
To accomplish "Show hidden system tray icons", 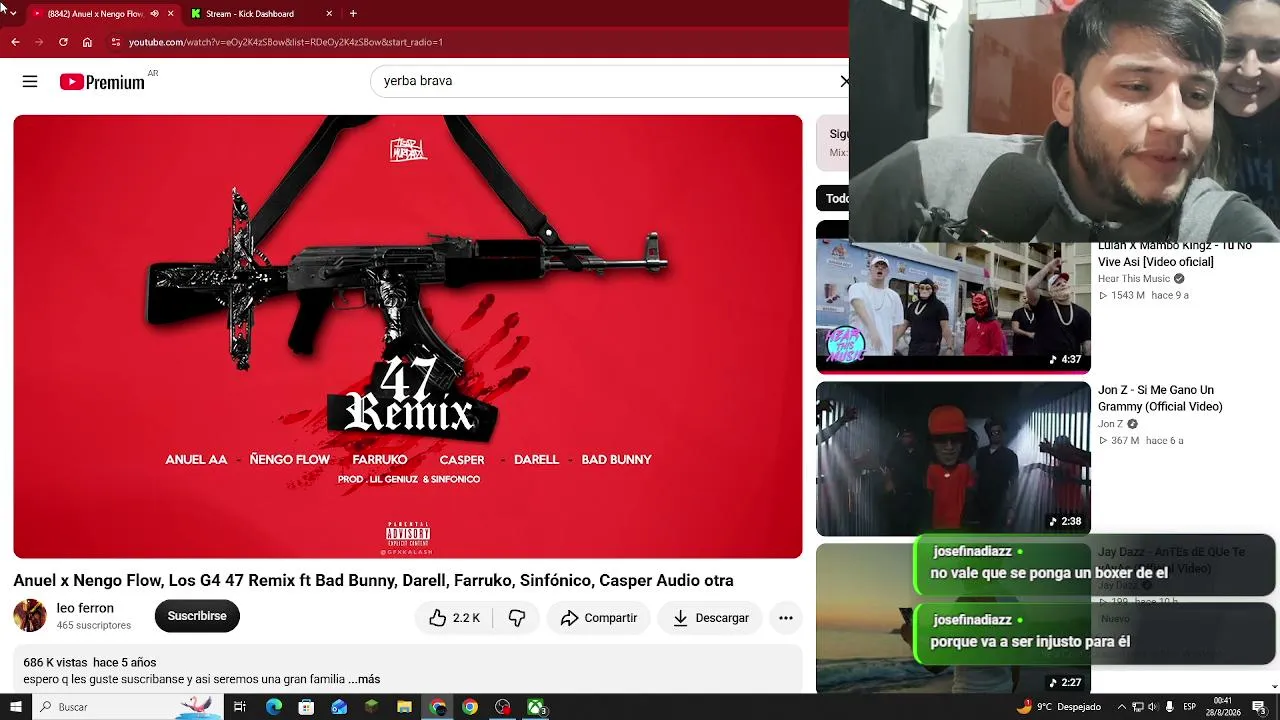I will 1121,707.
